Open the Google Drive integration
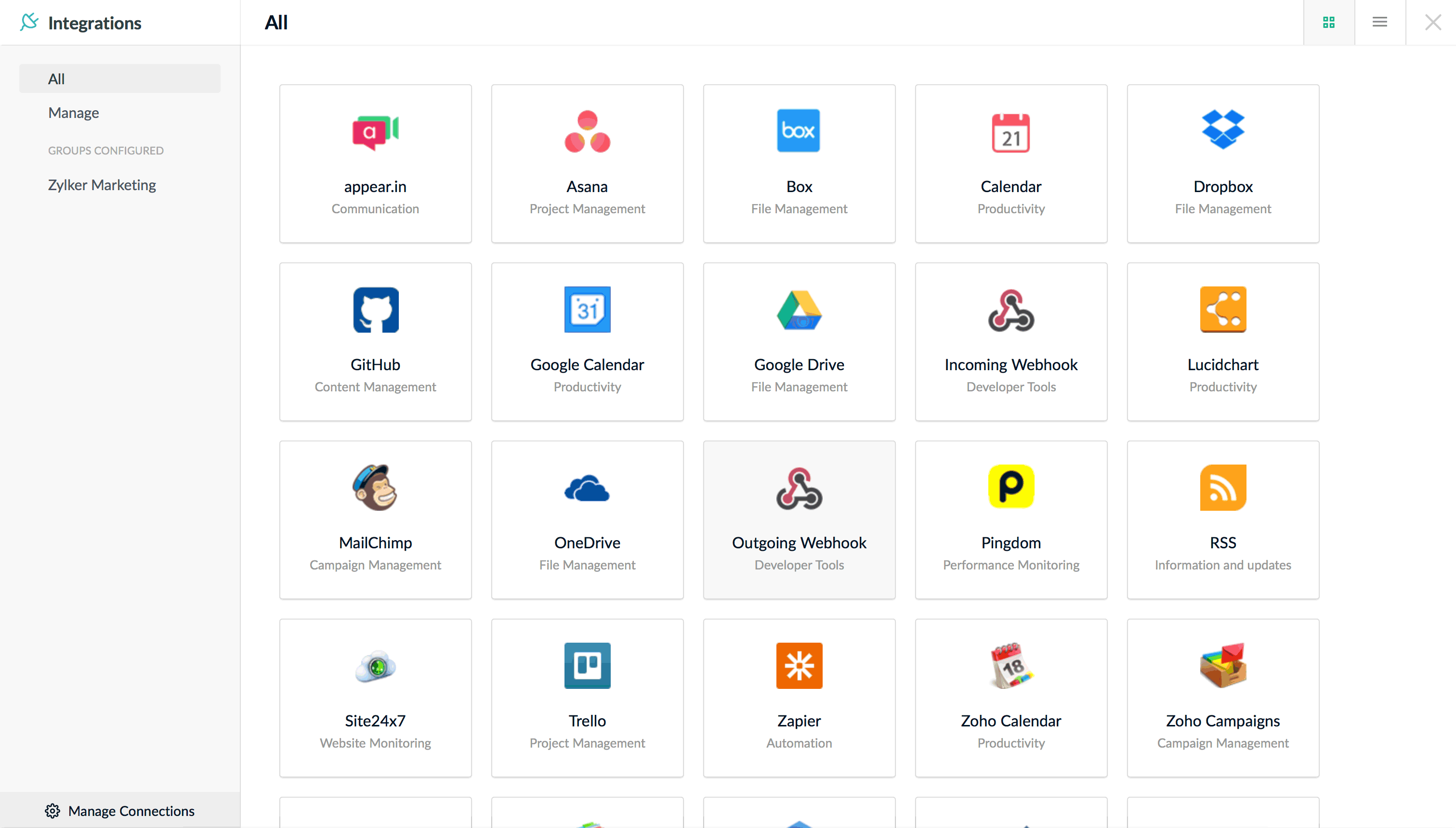The width and height of the screenshot is (1456, 828). [x=799, y=341]
